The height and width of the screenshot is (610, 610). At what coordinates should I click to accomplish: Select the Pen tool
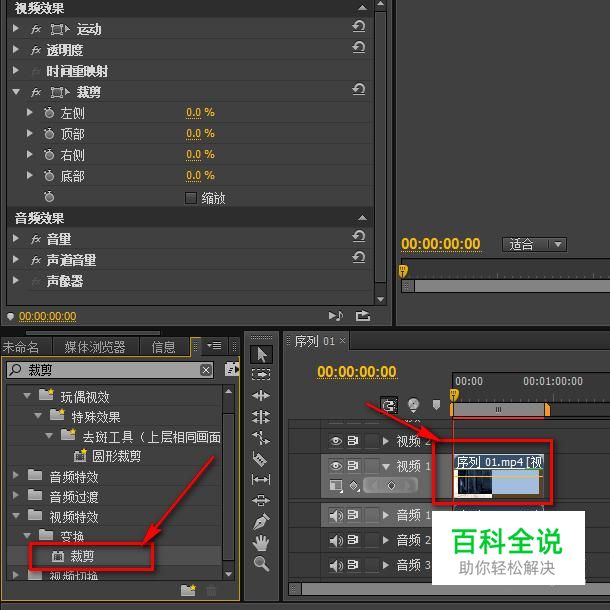tap(261, 522)
